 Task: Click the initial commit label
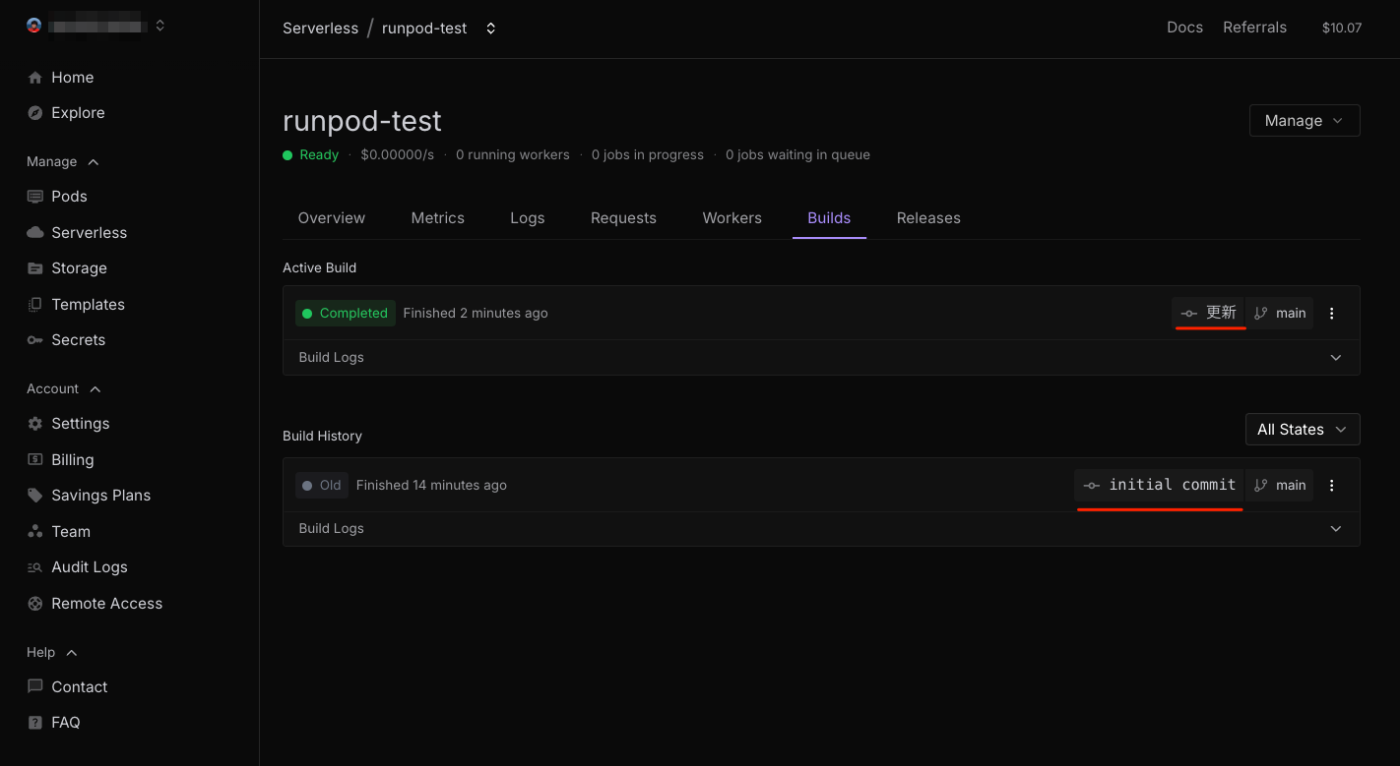(1172, 485)
